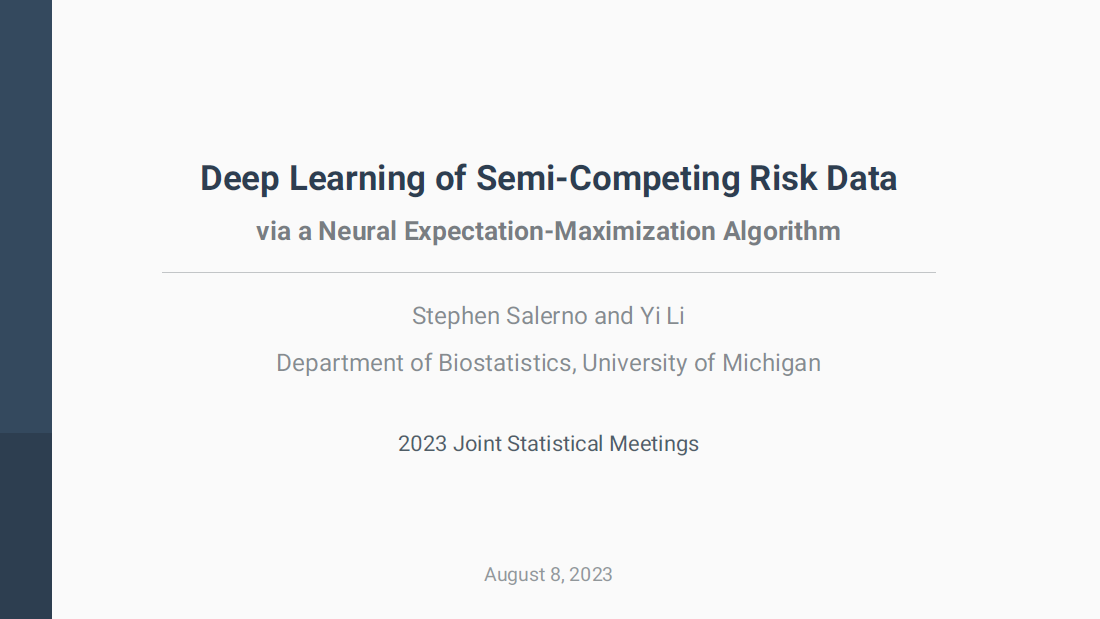Click the slide title "Deep Learning of Semi-Competing Risk Data"

[x=548, y=179]
